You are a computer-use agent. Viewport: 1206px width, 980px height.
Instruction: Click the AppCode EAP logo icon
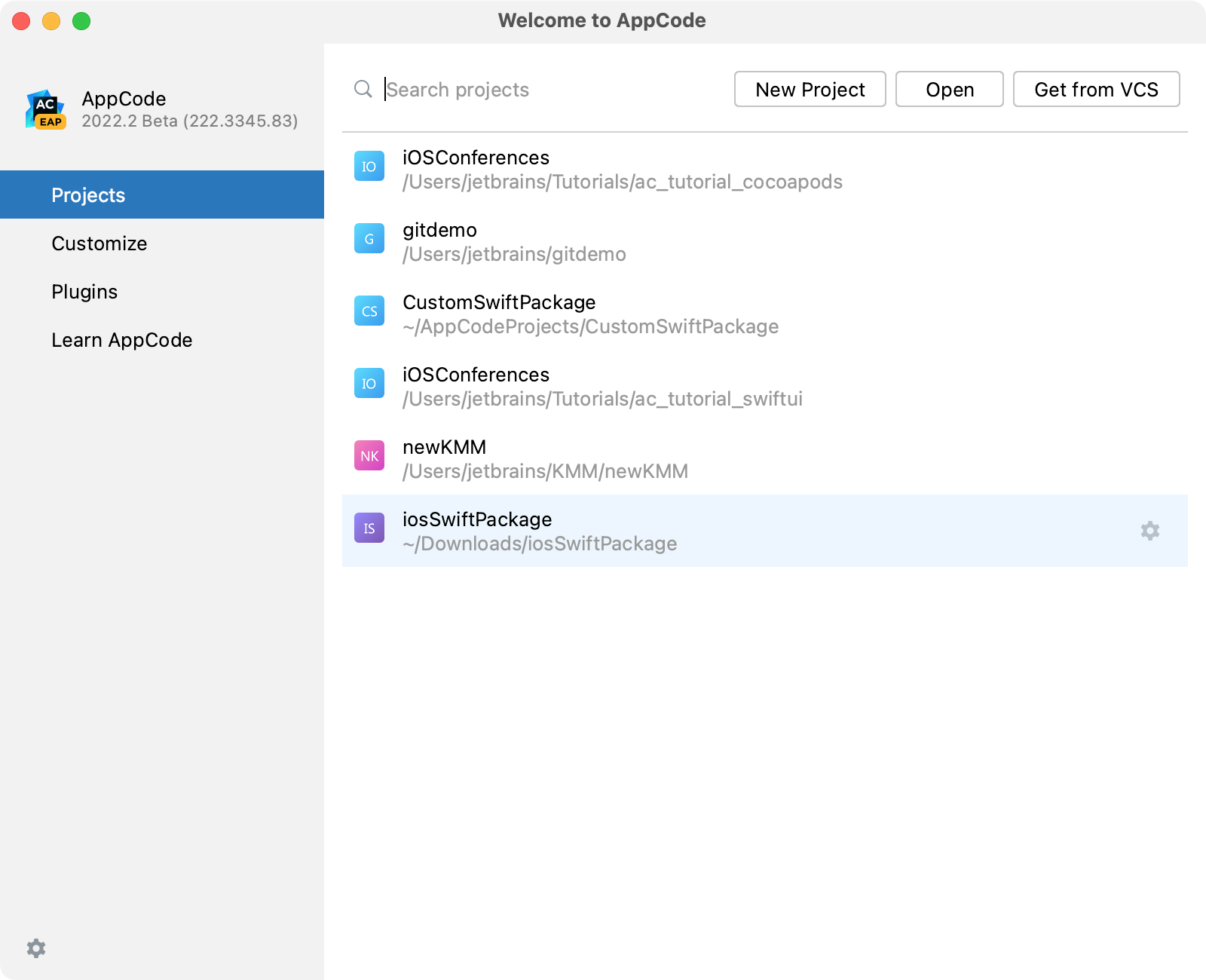click(x=46, y=110)
